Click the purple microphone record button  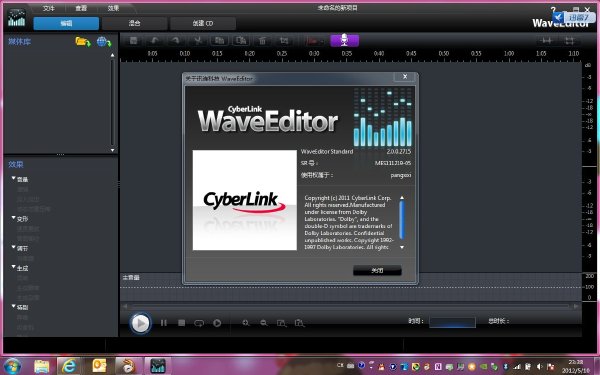pos(344,40)
